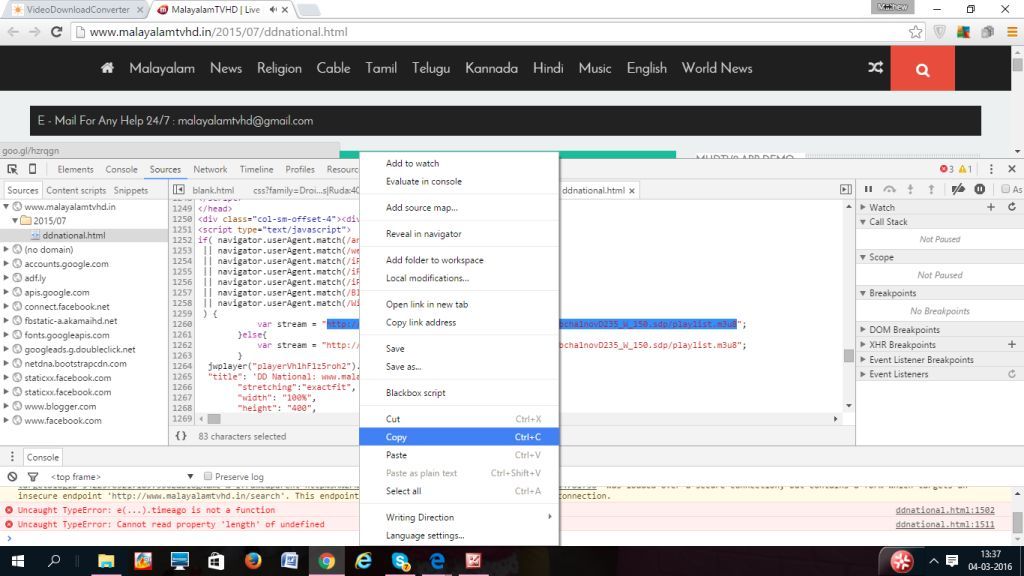Click step into next function call

tap(910, 189)
